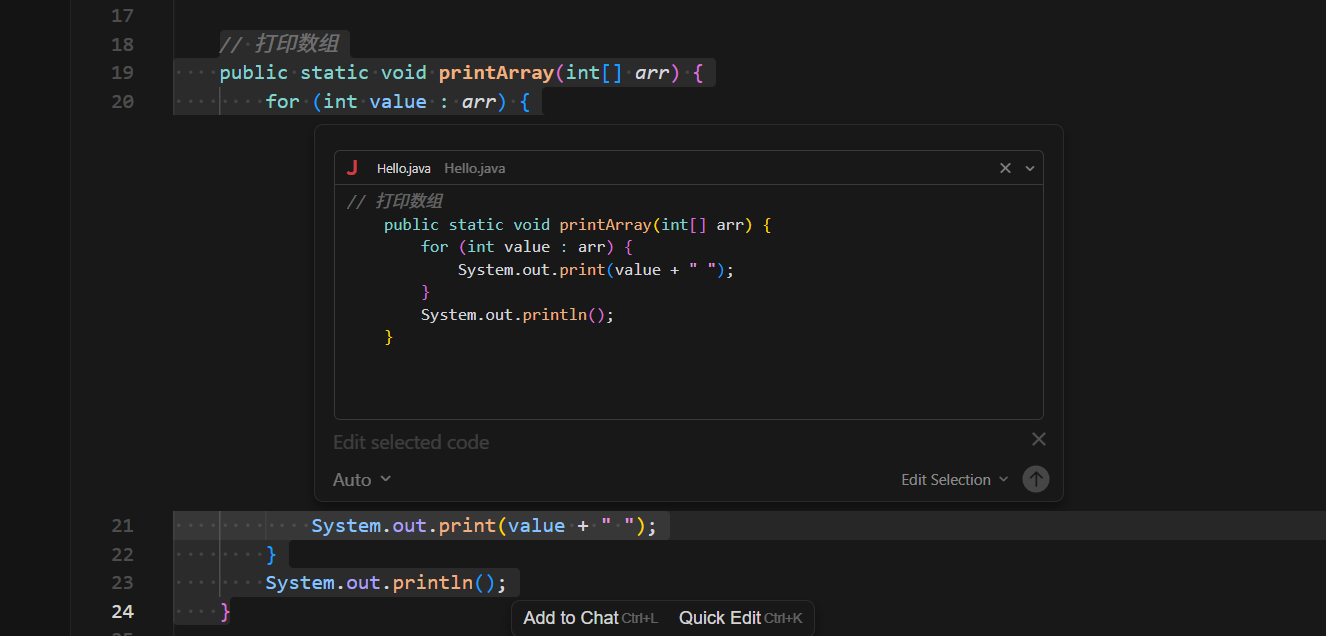Screen dimensions: 1326x636
Task: Click the gray Hello.java path label
Action: tap(474, 168)
